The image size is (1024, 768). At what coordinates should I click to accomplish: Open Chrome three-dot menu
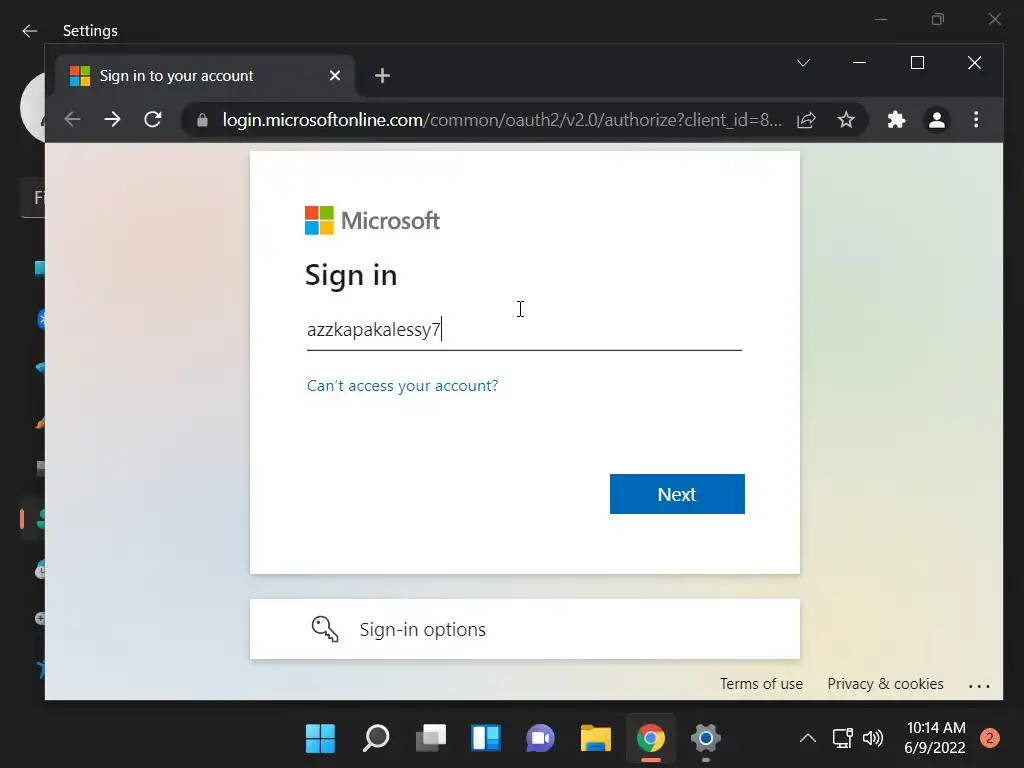976,120
